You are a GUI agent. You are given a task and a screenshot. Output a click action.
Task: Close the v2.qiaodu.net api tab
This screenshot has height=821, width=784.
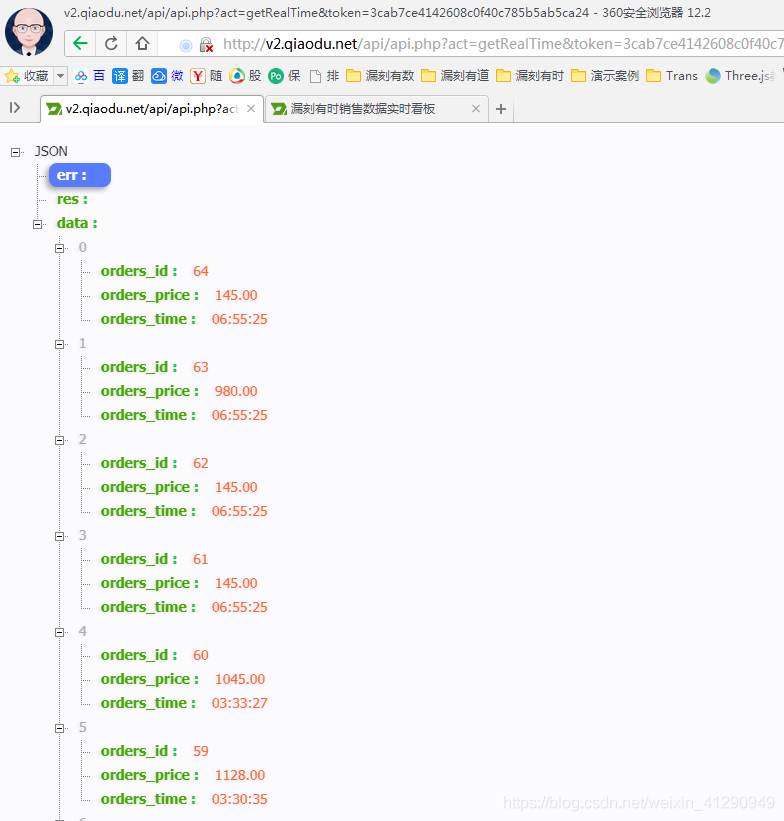click(251, 109)
